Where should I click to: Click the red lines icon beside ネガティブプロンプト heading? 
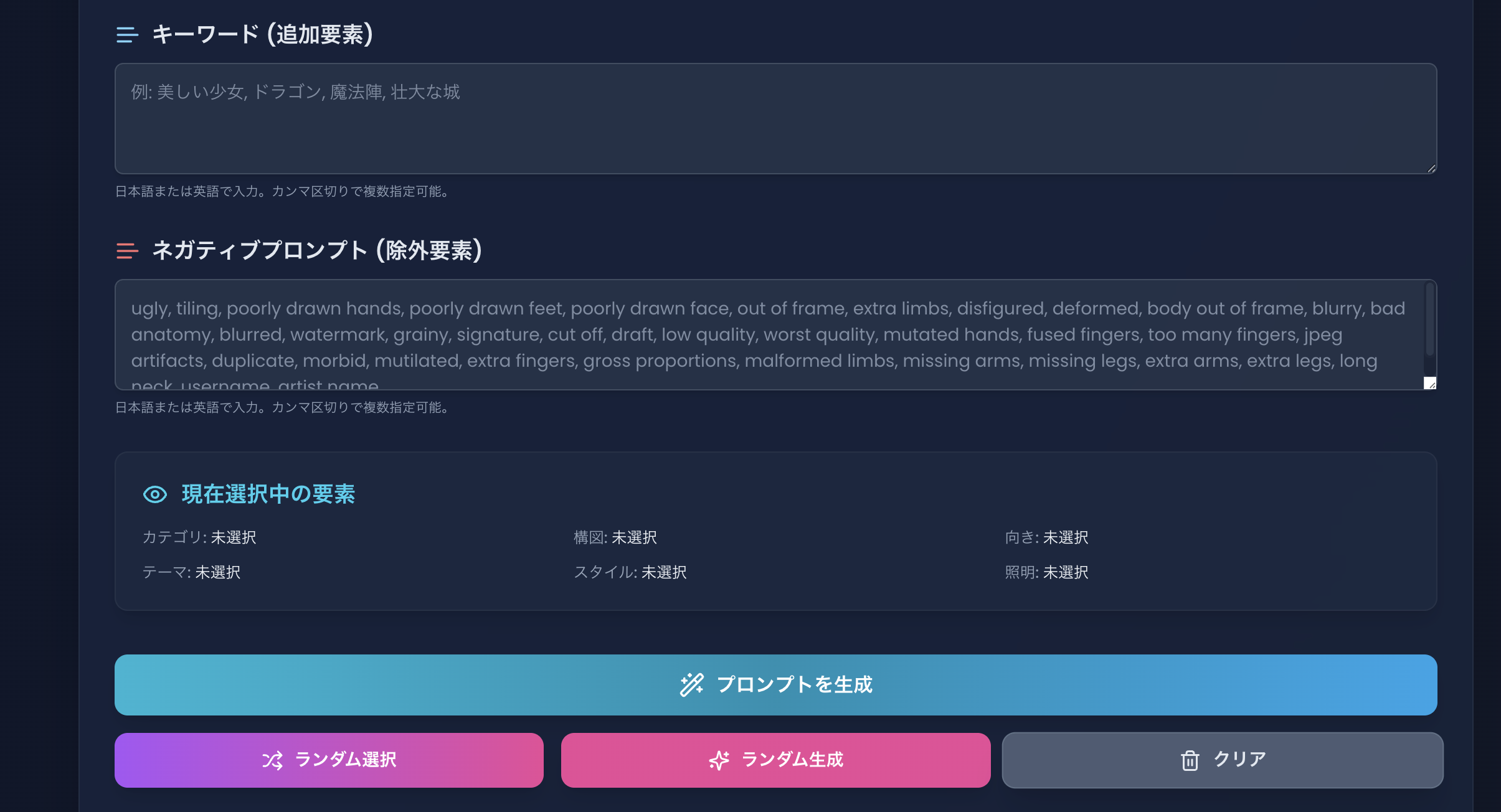tap(127, 251)
